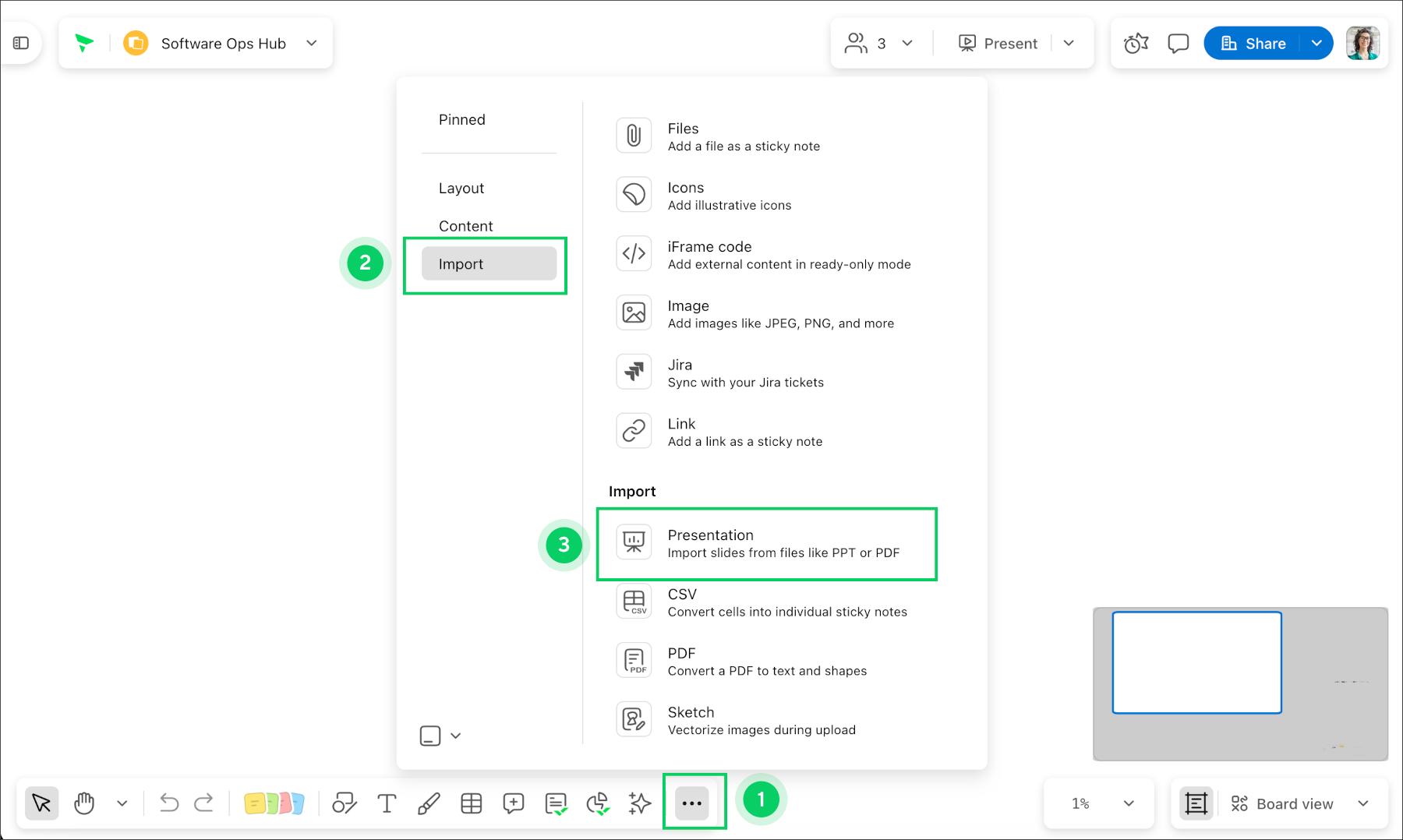Screen dimensions: 1403x840
Task: Click the iFrame code brackets icon
Action: tap(634, 253)
